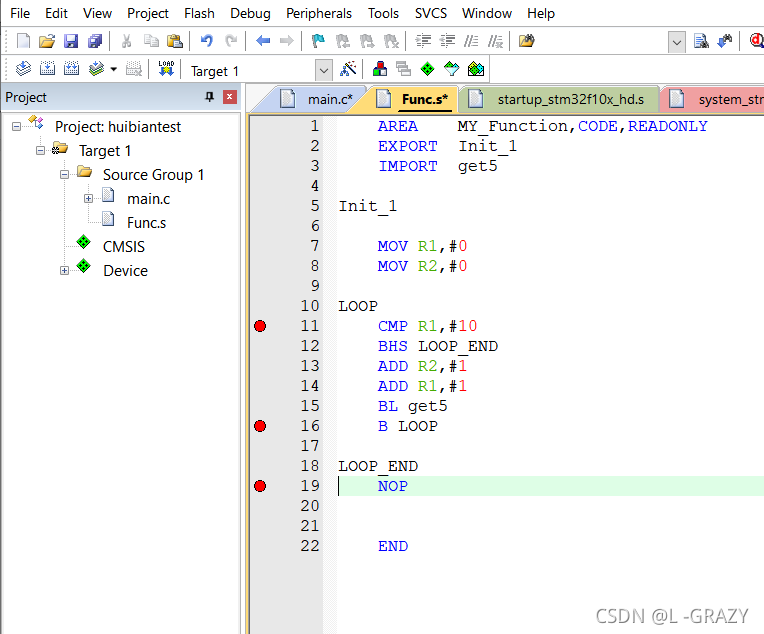
Task: Open the Window menu
Action: point(487,13)
